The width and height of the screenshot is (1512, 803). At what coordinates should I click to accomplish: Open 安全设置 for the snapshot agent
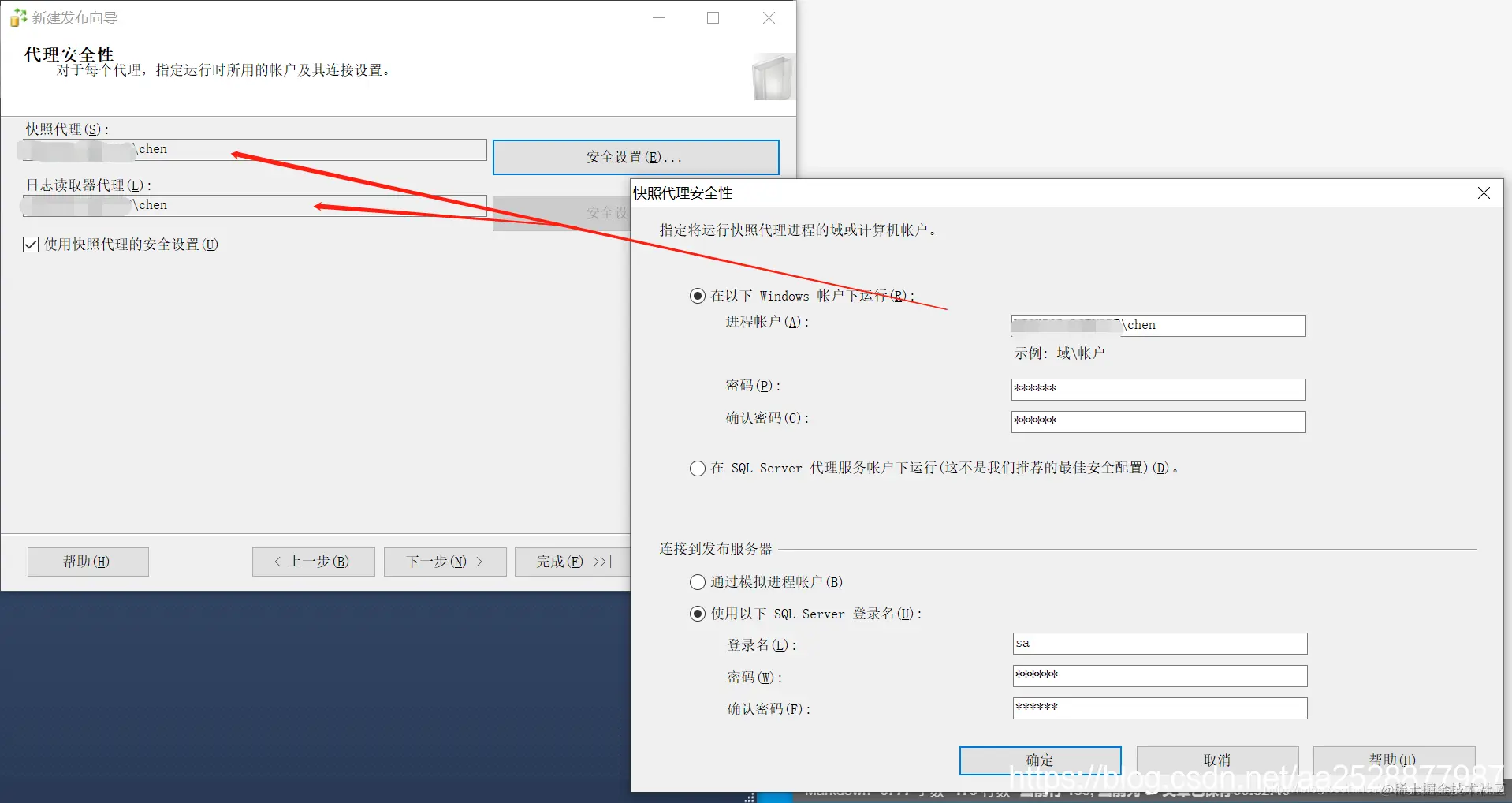[635, 157]
